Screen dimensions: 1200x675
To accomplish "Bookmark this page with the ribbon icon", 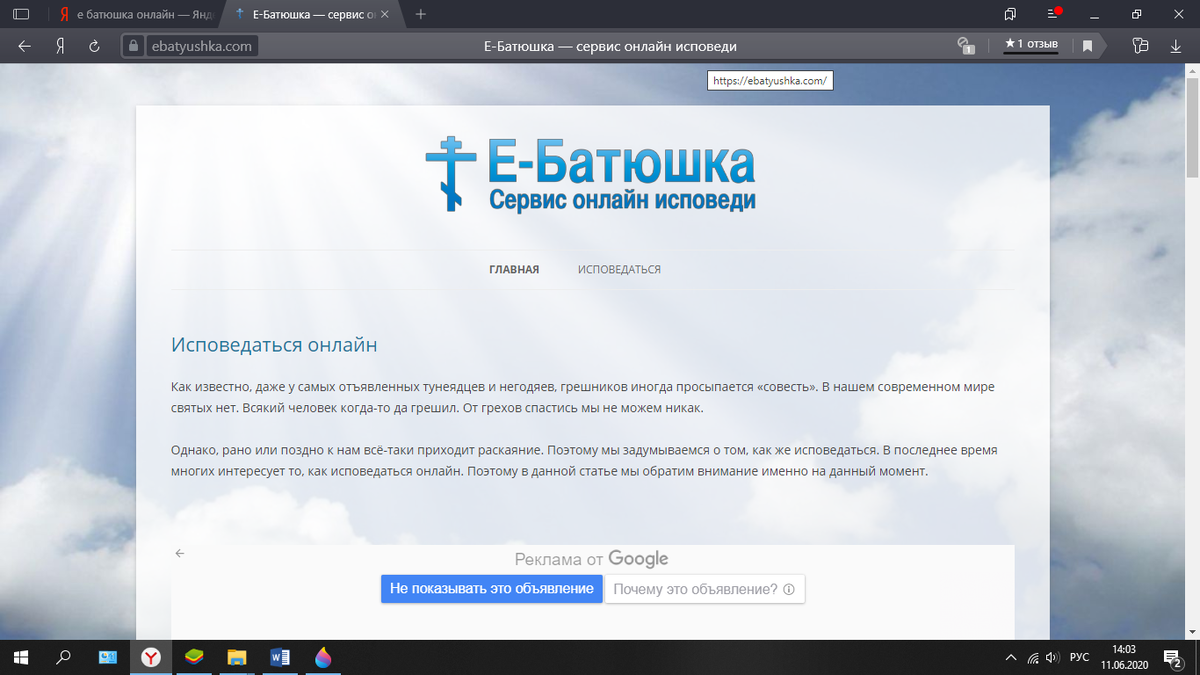I will click(x=1087, y=46).
